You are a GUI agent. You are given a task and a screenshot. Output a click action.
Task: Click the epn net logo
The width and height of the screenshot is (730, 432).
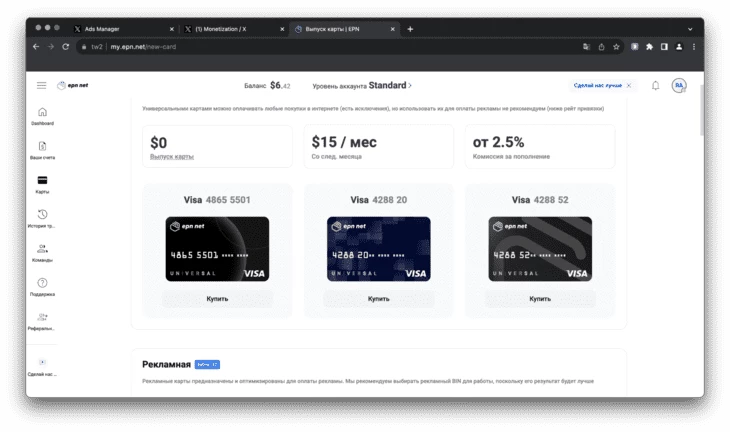pos(73,85)
